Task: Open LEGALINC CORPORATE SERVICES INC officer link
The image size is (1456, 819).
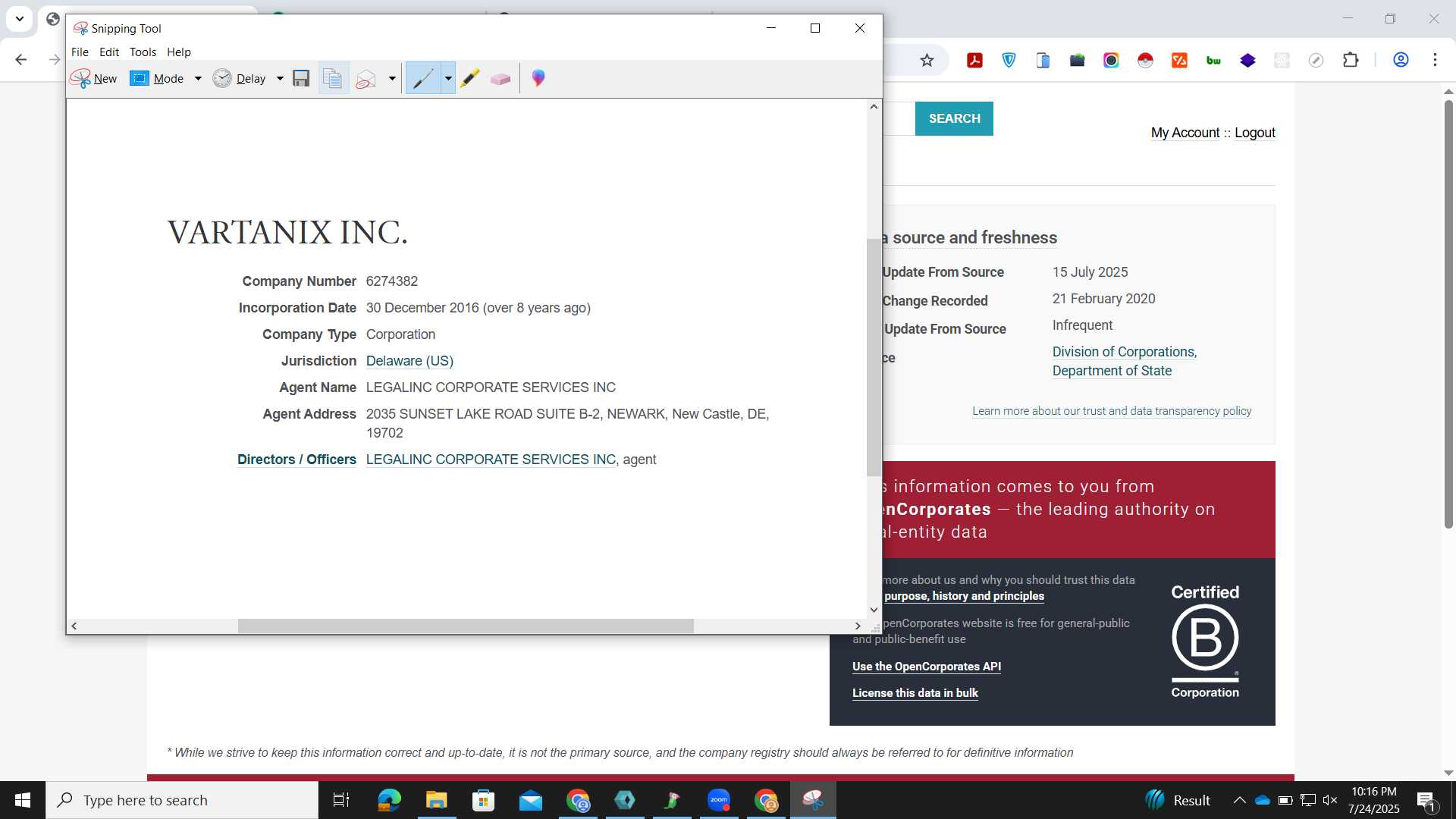Action: click(x=491, y=460)
